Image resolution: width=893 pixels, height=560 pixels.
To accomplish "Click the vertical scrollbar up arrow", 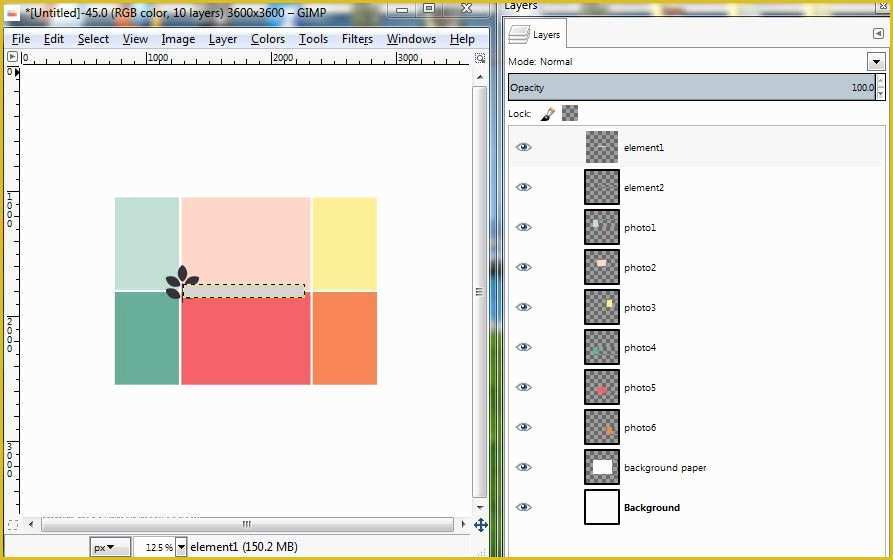I will pos(480,76).
